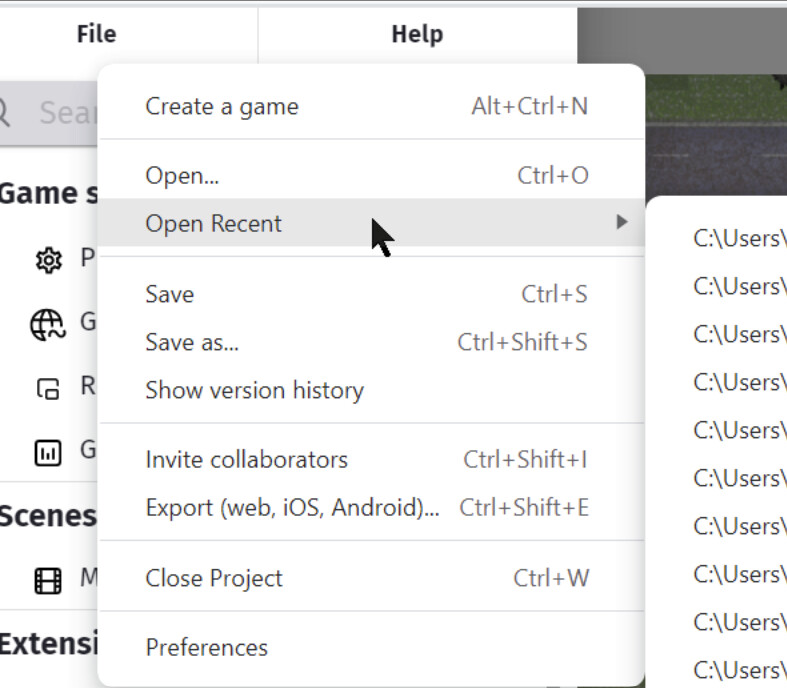Open Show version history
The width and height of the screenshot is (787, 688).
254,390
